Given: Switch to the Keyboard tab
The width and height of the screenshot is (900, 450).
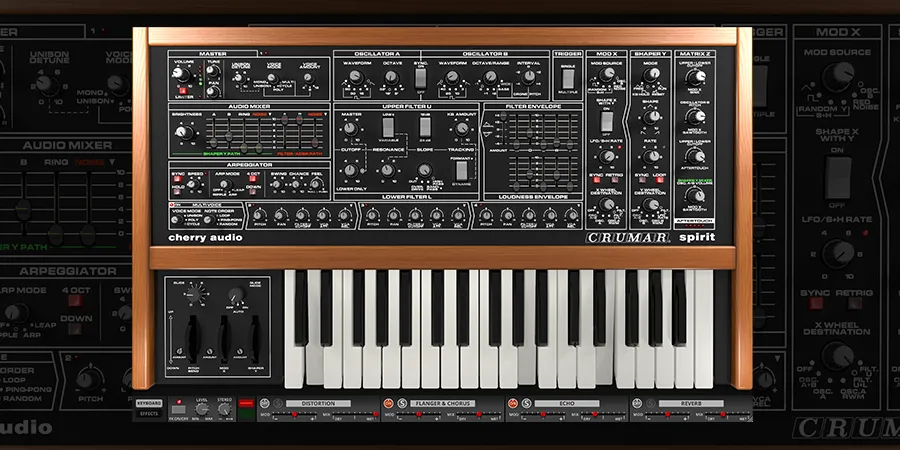Looking at the screenshot, I should 149,403.
